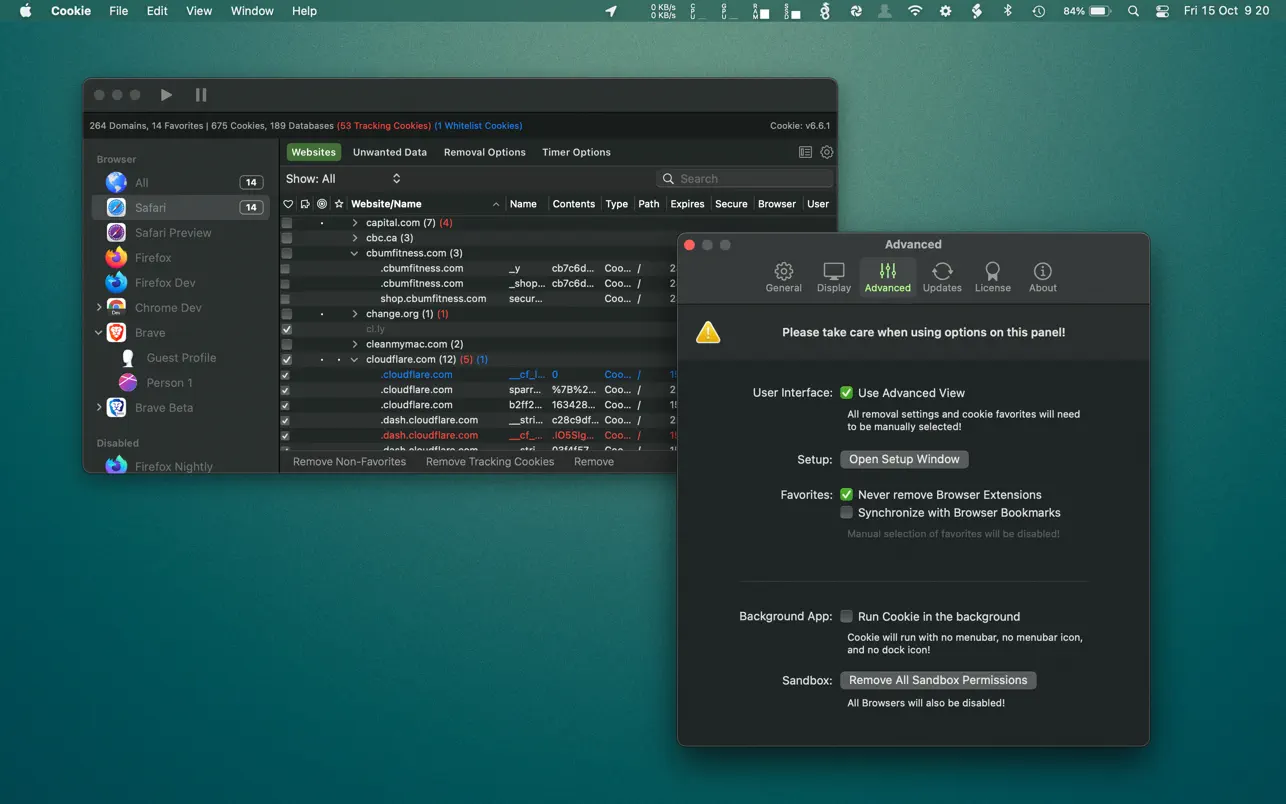Disable the Use Advanced View checkbox

847,393
